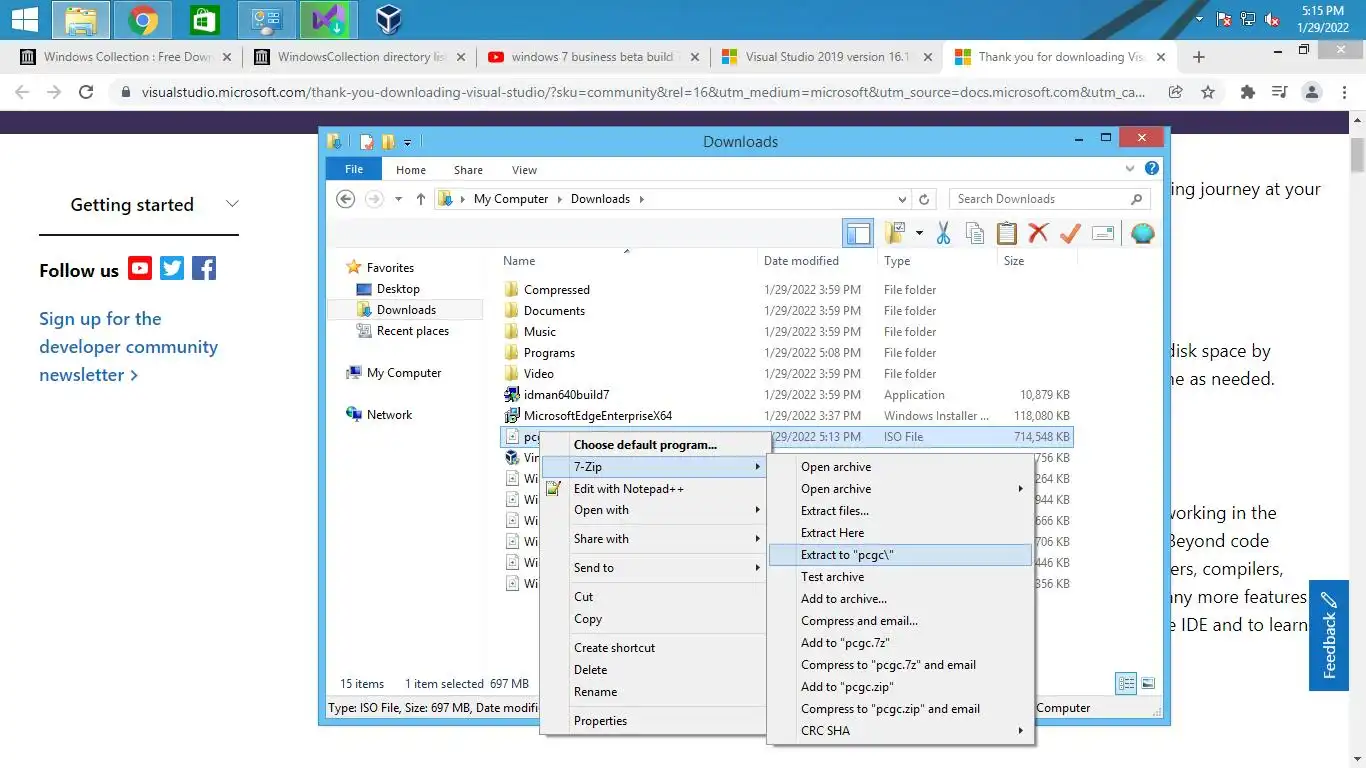Open a new Chrome tab
Screen dimensions: 1366x768
tap(1199, 57)
